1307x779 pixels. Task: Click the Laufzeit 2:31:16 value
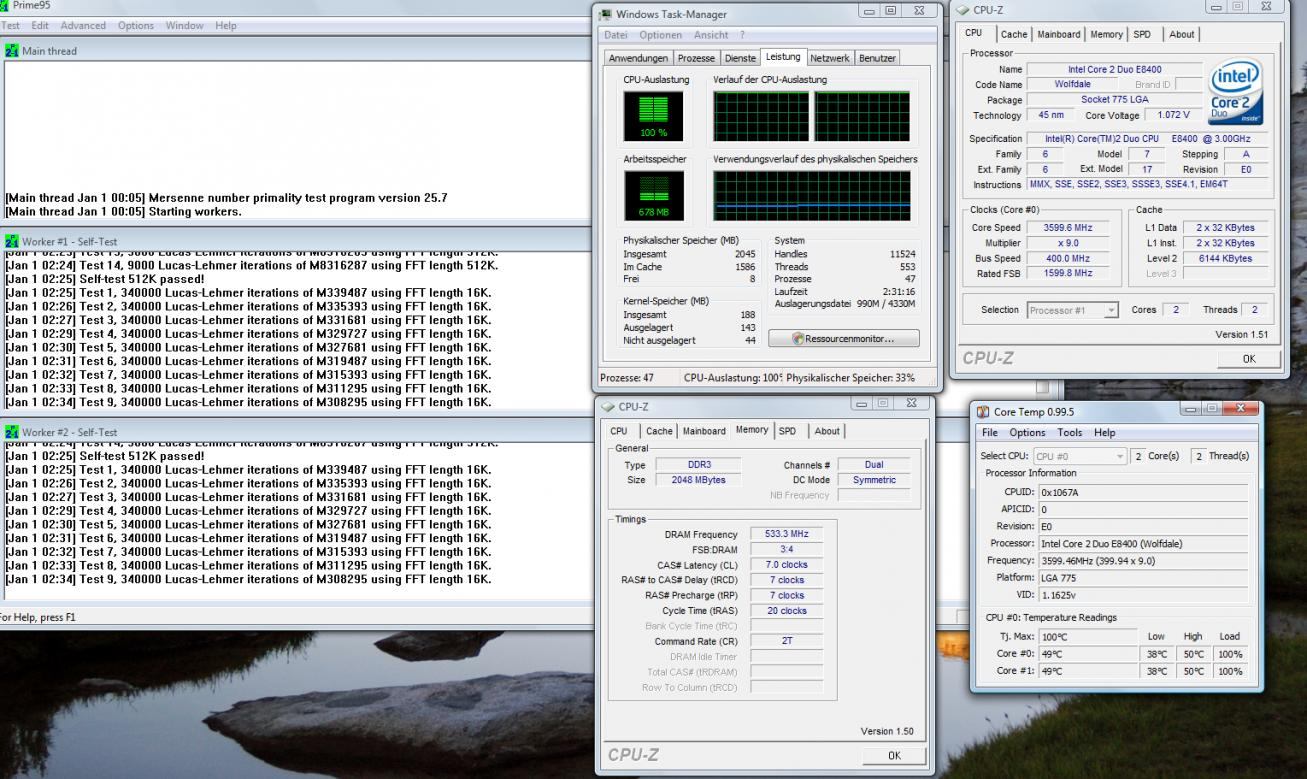pyautogui.click(x=897, y=291)
